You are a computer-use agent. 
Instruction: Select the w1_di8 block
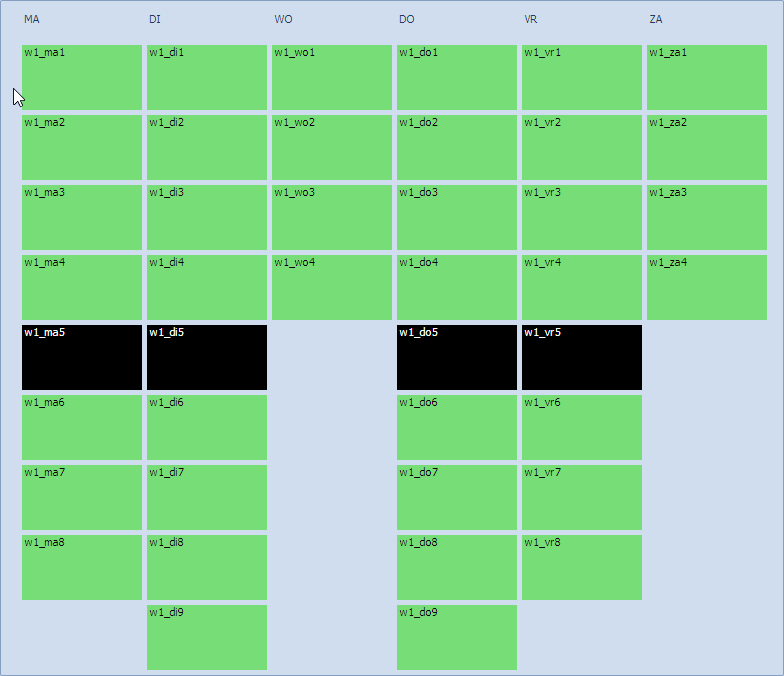[x=207, y=568]
